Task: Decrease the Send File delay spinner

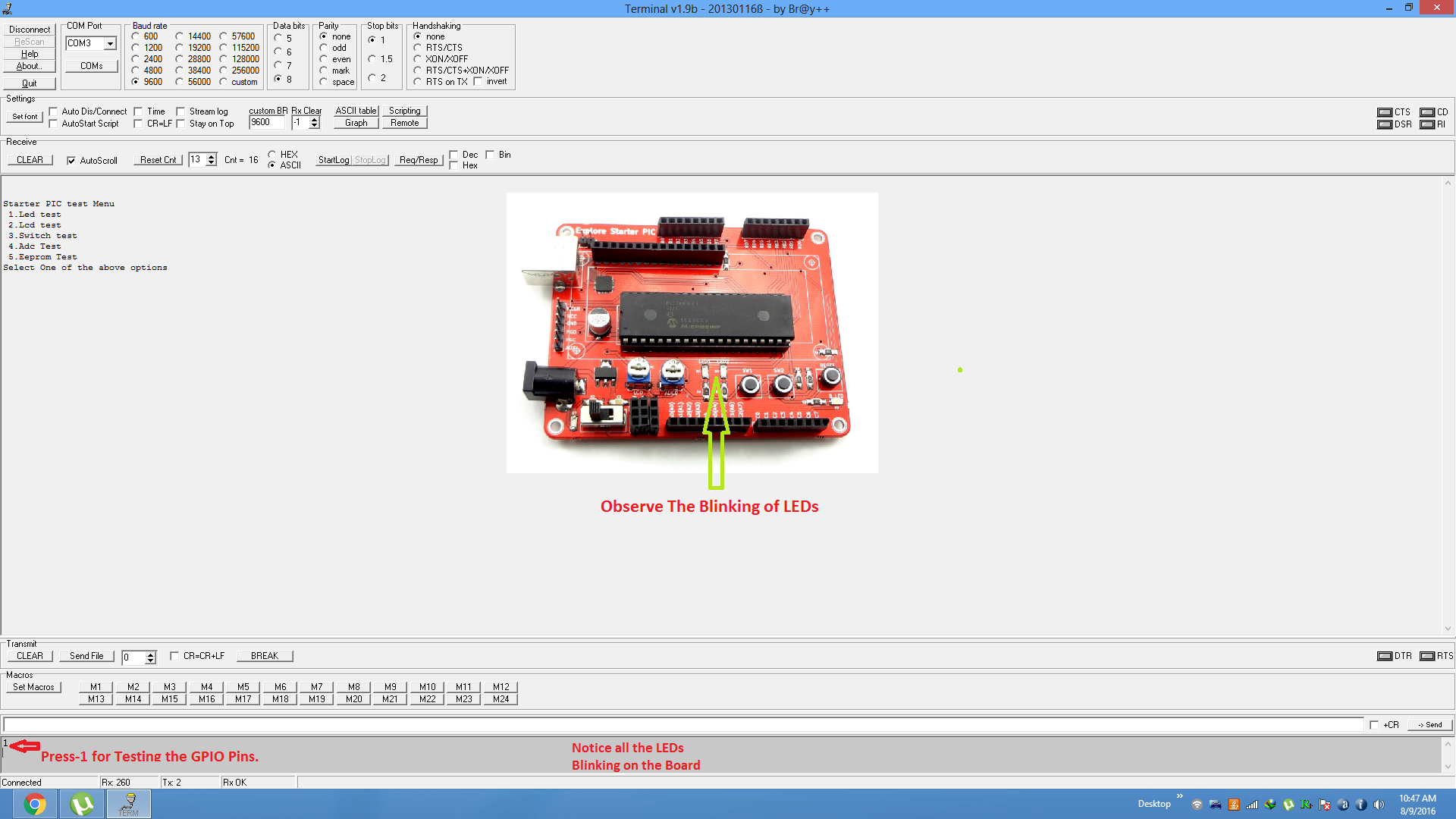Action: pyautogui.click(x=151, y=661)
